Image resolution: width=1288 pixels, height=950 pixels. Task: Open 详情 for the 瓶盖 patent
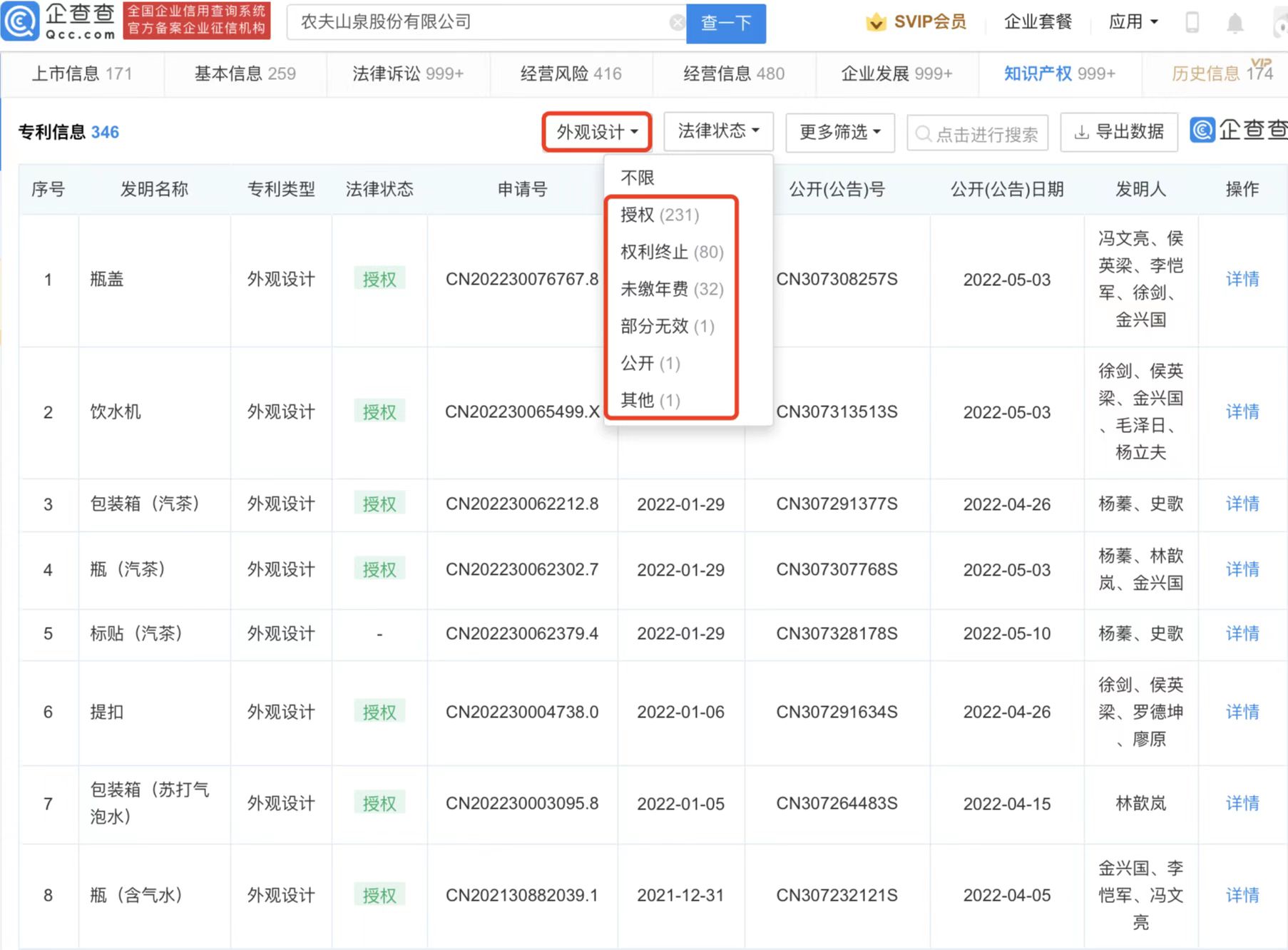pos(1242,279)
